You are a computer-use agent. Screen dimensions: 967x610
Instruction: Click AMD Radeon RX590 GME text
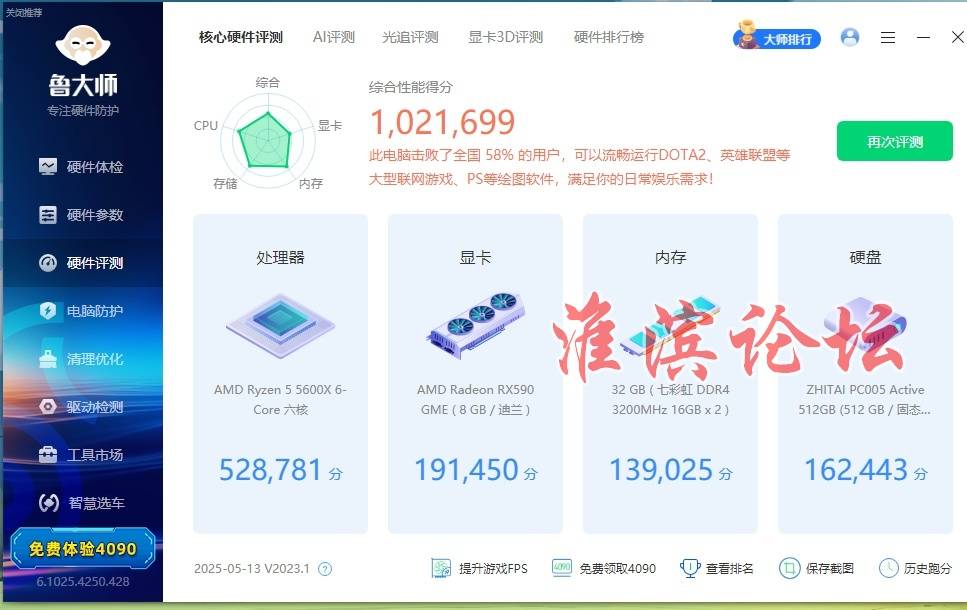475,400
